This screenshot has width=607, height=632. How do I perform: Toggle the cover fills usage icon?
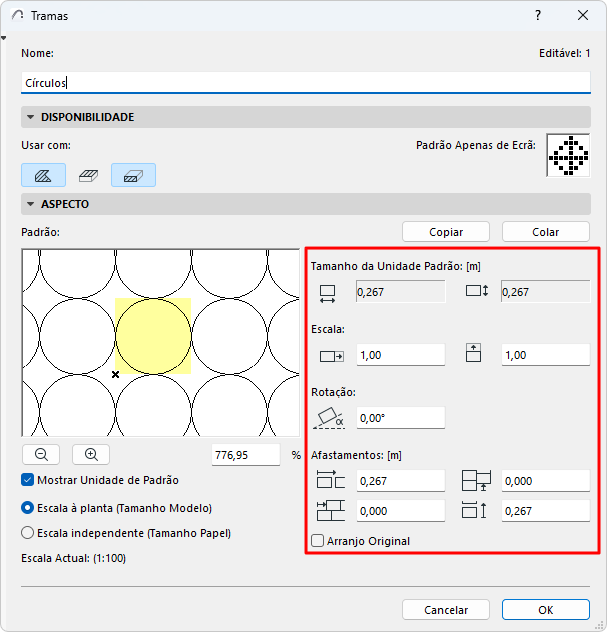click(89, 175)
